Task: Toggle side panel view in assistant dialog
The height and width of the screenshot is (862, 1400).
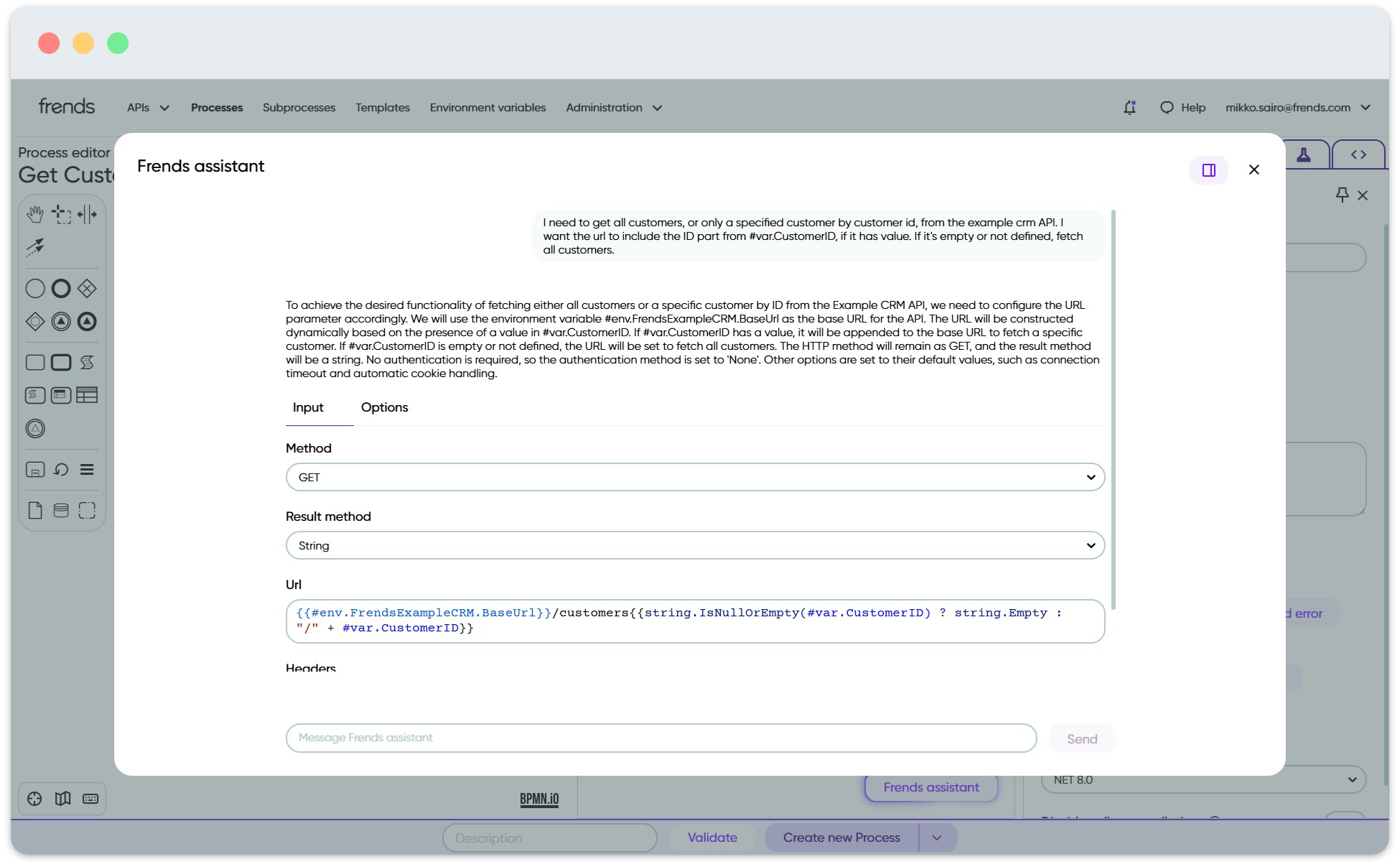Action: point(1208,170)
